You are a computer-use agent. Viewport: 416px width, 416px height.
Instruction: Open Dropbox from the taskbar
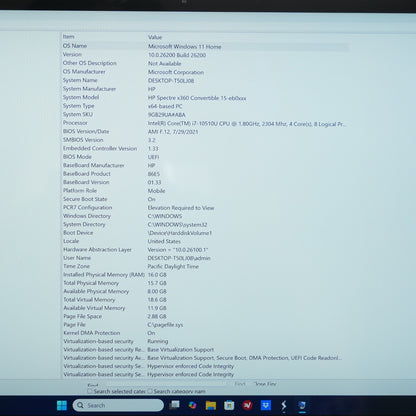pos(266,405)
